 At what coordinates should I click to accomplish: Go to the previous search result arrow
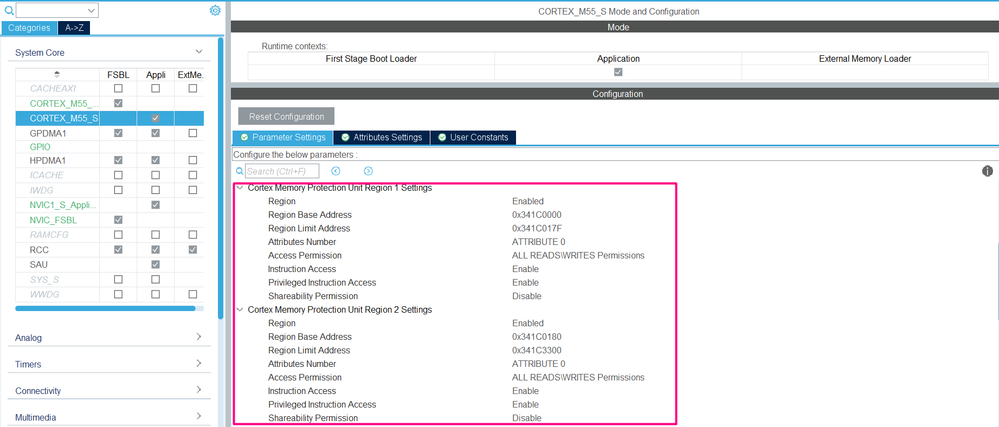[x=336, y=171]
